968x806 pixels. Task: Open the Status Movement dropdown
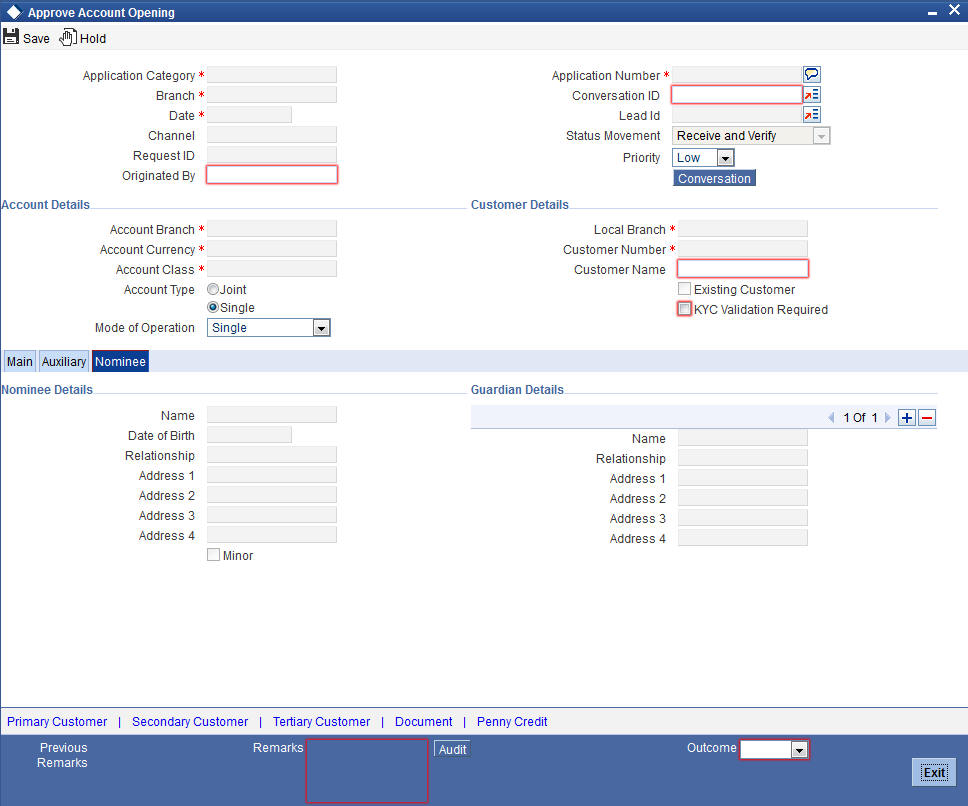[x=821, y=136]
